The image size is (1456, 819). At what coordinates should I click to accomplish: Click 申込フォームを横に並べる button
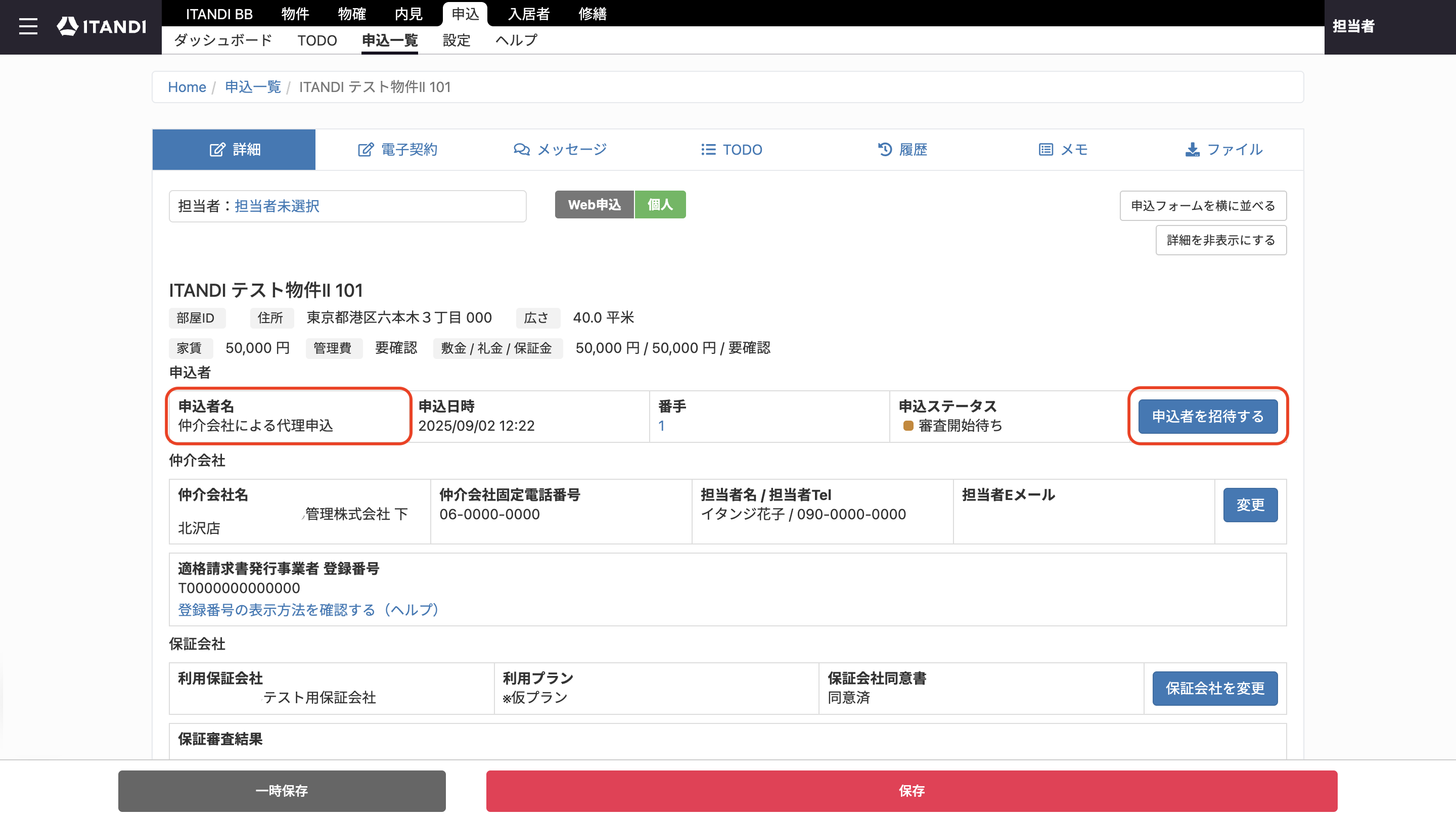pos(1203,206)
